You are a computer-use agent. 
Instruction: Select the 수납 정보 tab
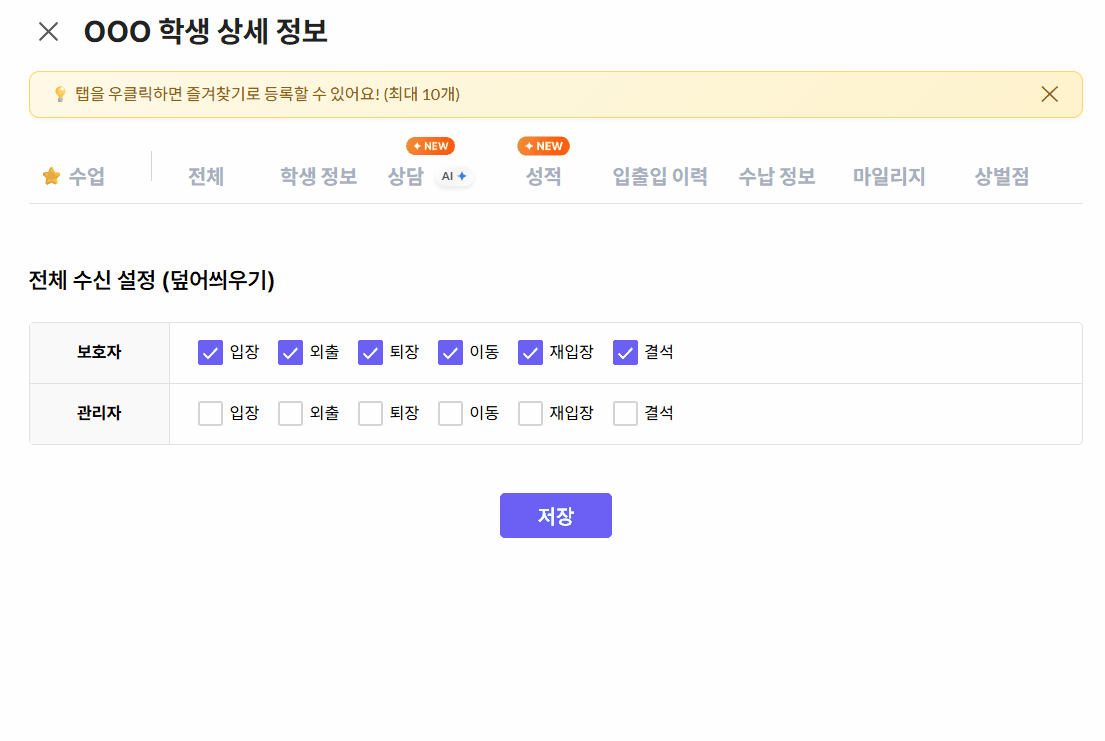pyautogui.click(x=777, y=177)
